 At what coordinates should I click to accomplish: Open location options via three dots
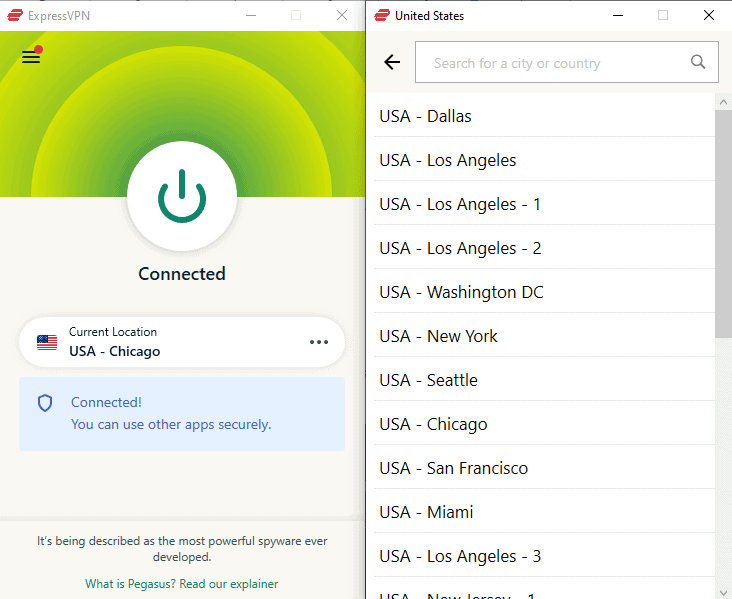(x=319, y=342)
